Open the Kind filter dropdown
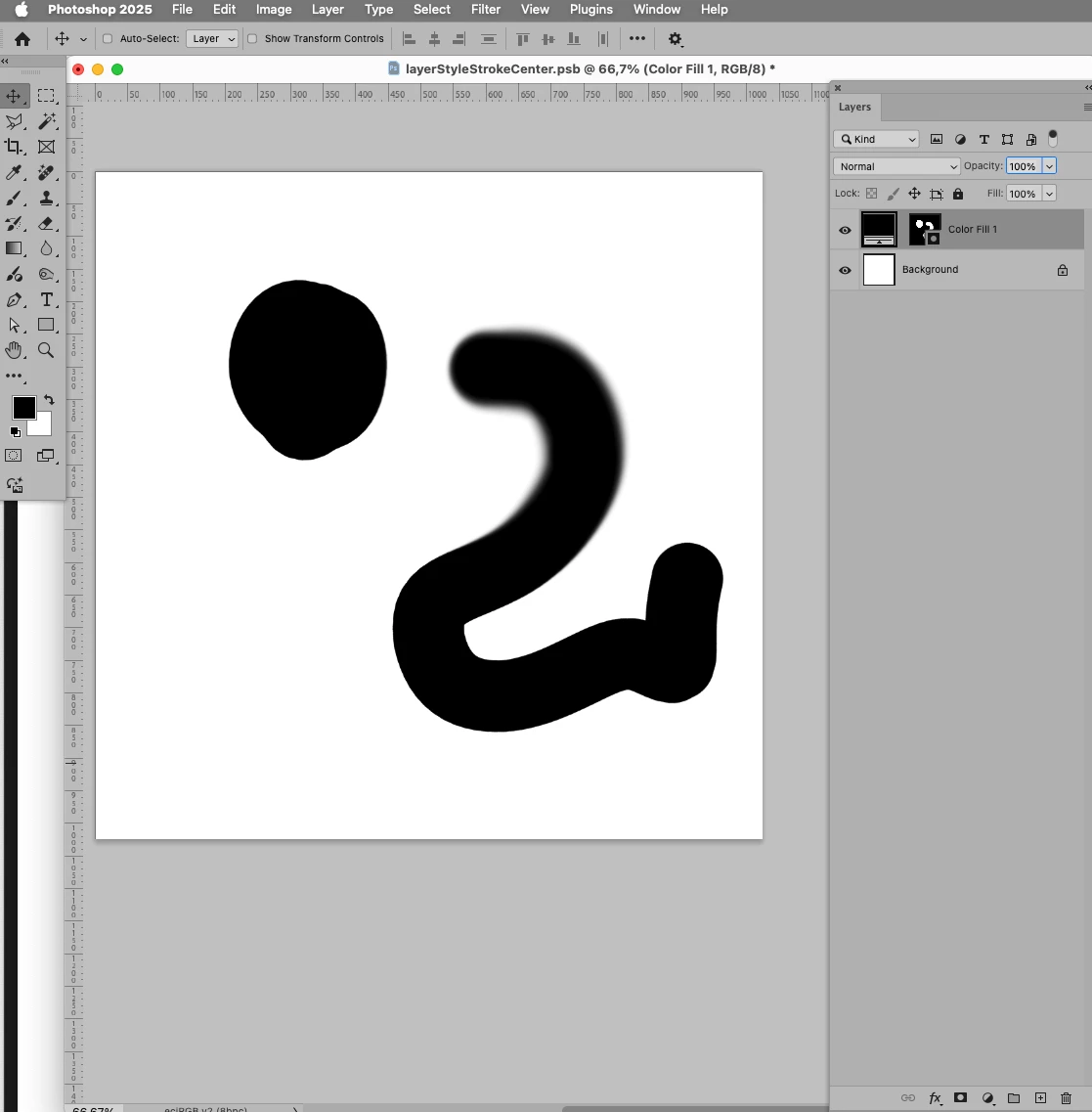1092x1112 pixels. click(x=877, y=139)
